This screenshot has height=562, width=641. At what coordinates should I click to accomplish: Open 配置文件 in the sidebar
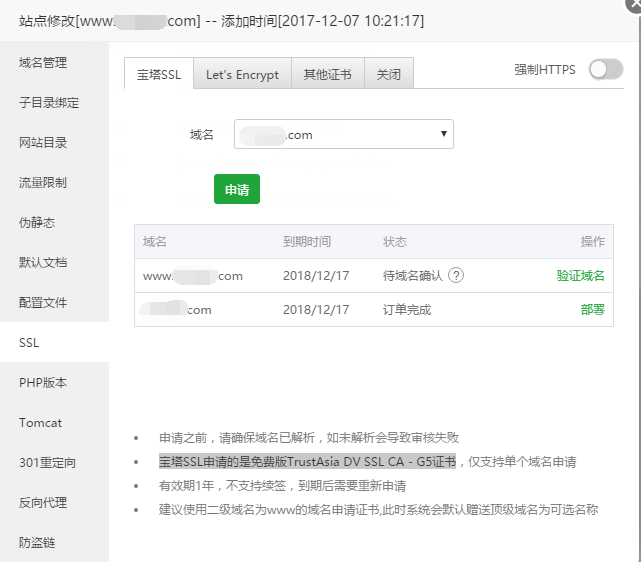click(x=54, y=302)
